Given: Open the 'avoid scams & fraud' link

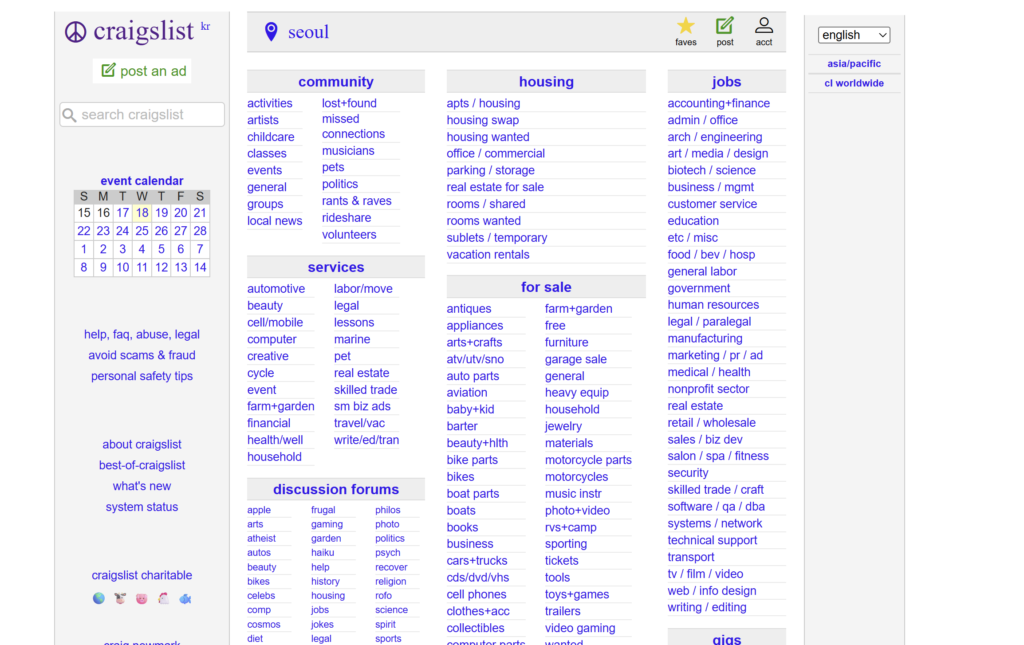Looking at the screenshot, I should click(x=142, y=355).
